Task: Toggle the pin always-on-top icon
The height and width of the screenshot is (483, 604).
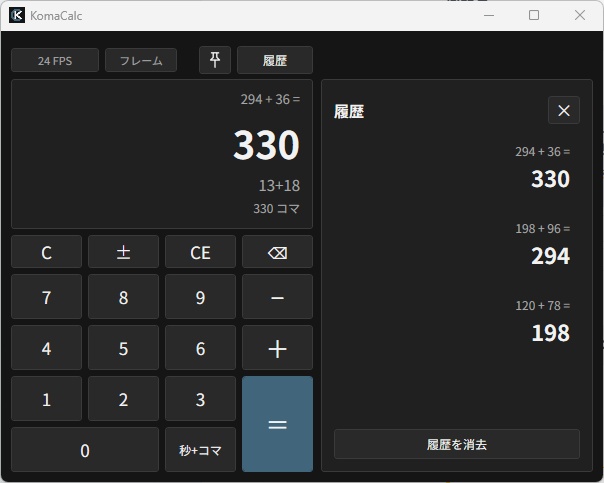Action: [x=215, y=60]
